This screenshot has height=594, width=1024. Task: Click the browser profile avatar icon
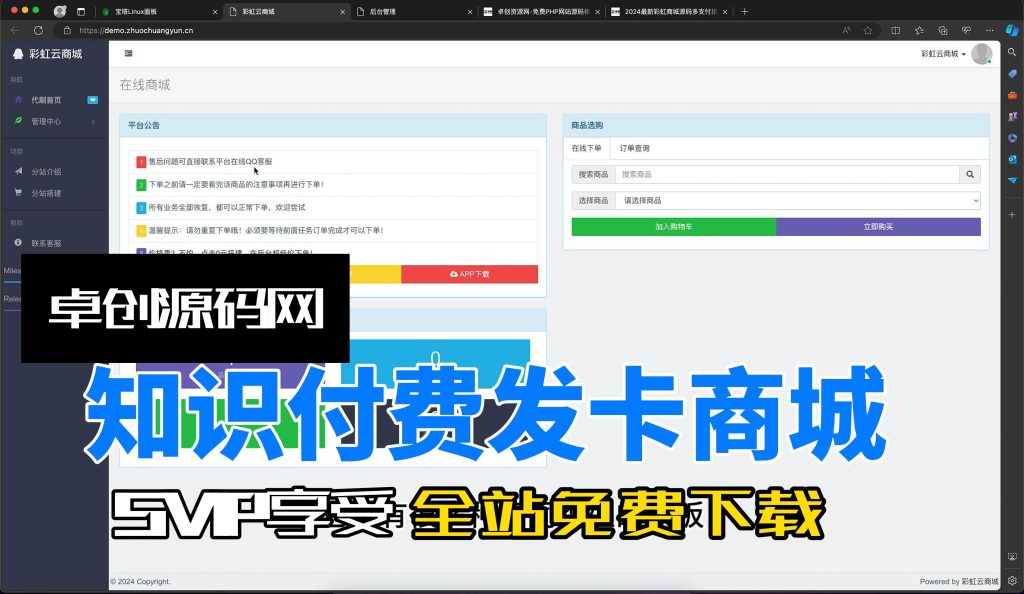pyautogui.click(x=59, y=11)
